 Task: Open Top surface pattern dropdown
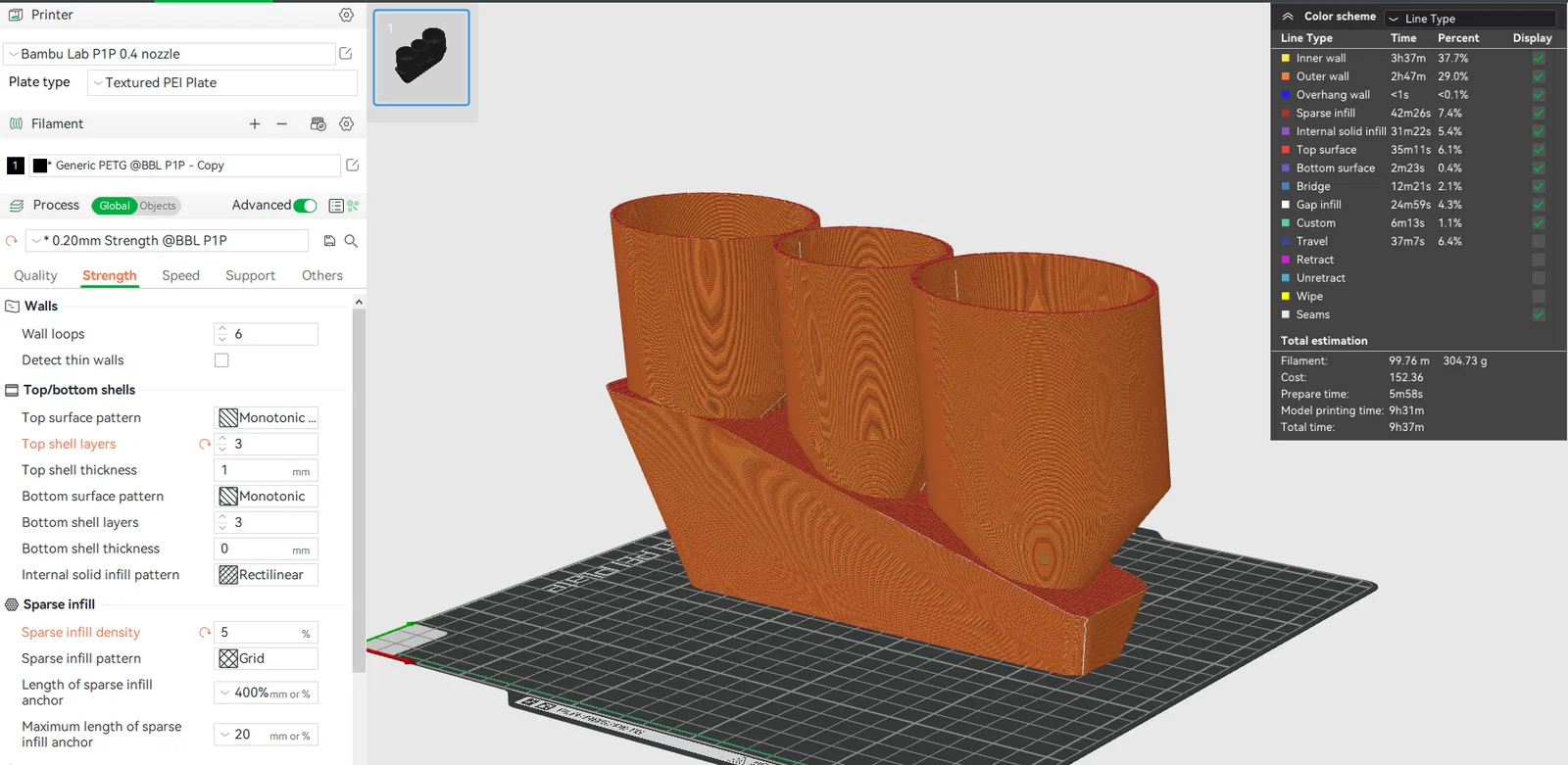pyautogui.click(x=267, y=418)
